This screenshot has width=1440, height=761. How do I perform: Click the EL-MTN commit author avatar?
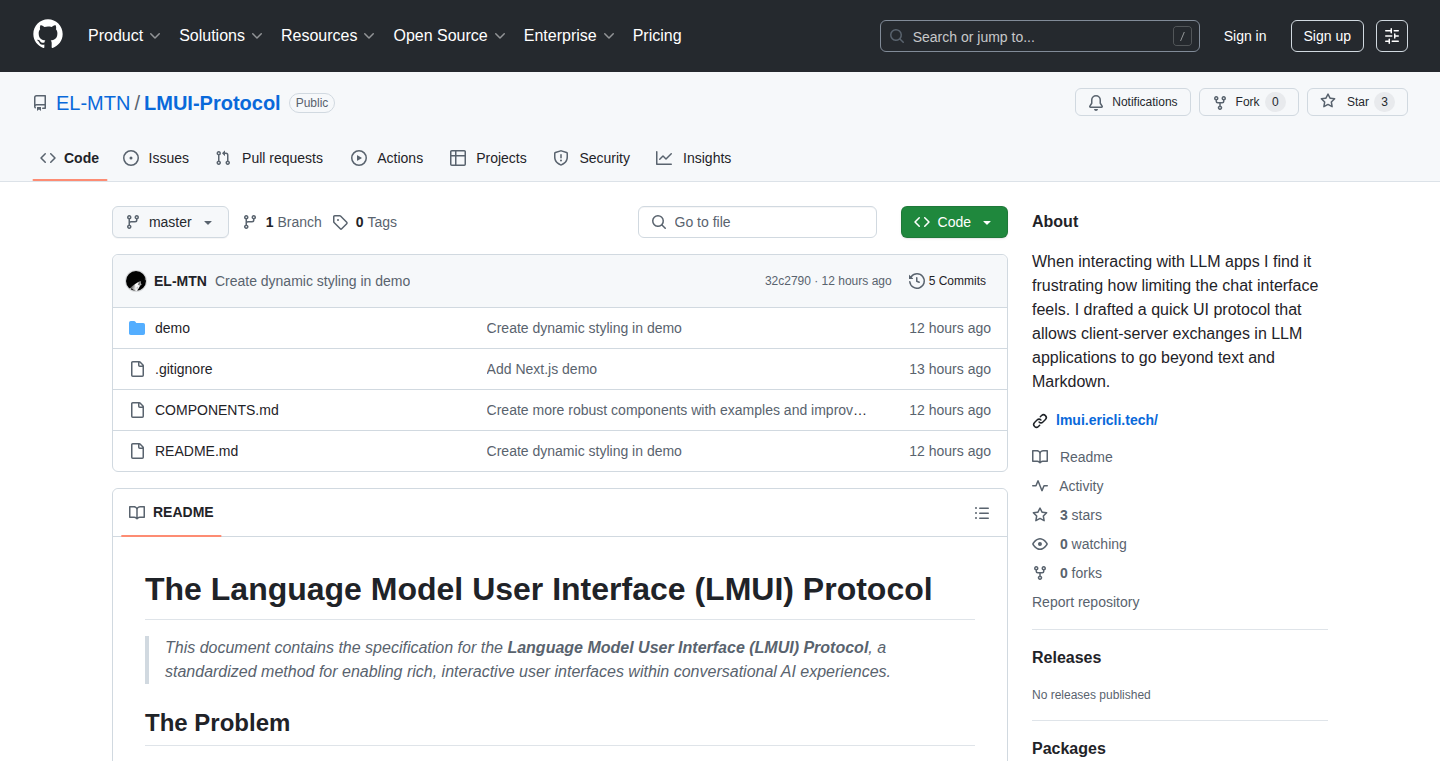click(136, 281)
